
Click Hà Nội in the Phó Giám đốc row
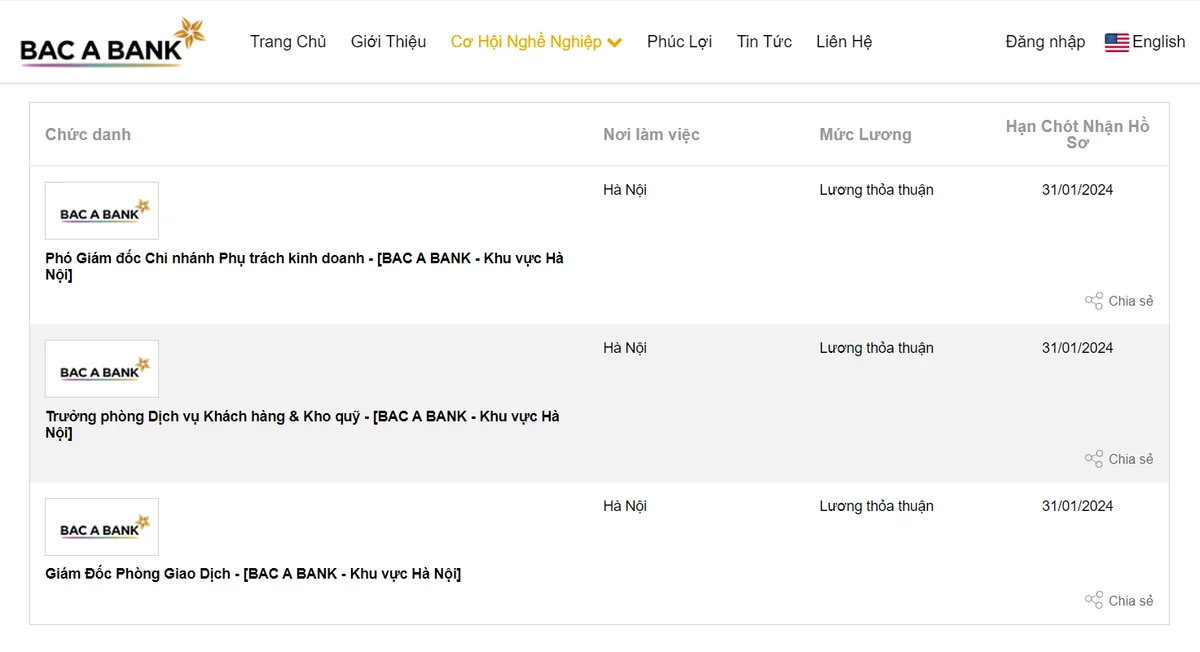point(625,190)
